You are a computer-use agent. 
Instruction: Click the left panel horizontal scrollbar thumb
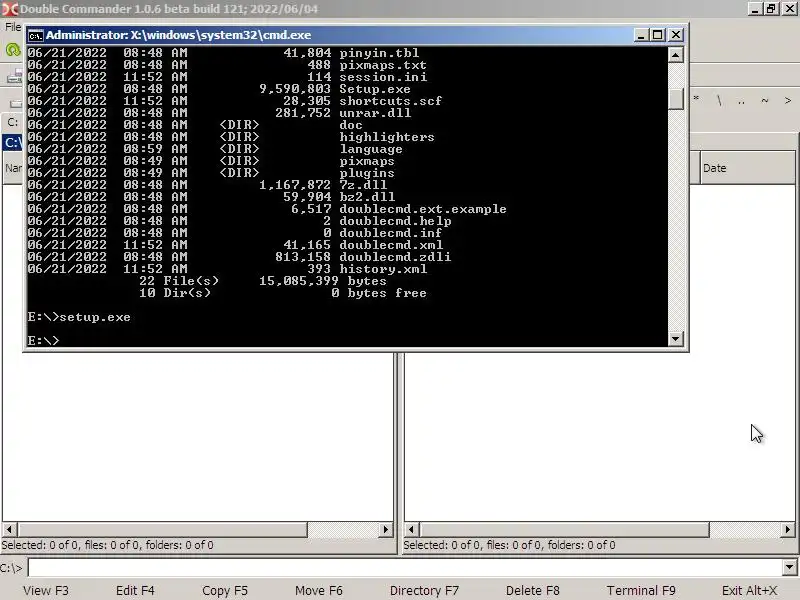point(162,530)
